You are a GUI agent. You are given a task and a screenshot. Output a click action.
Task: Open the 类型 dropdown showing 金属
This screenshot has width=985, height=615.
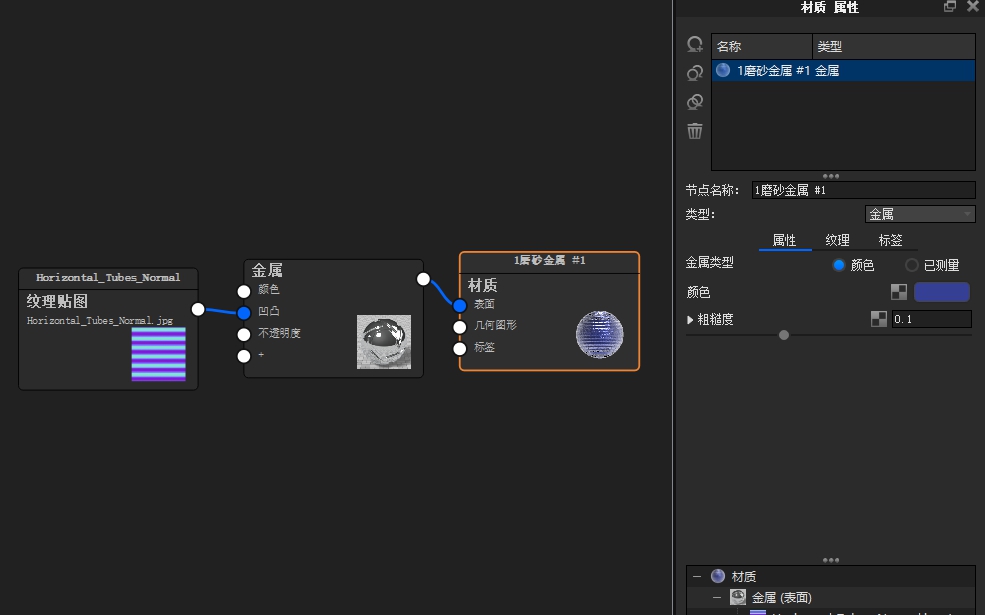tap(920, 213)
